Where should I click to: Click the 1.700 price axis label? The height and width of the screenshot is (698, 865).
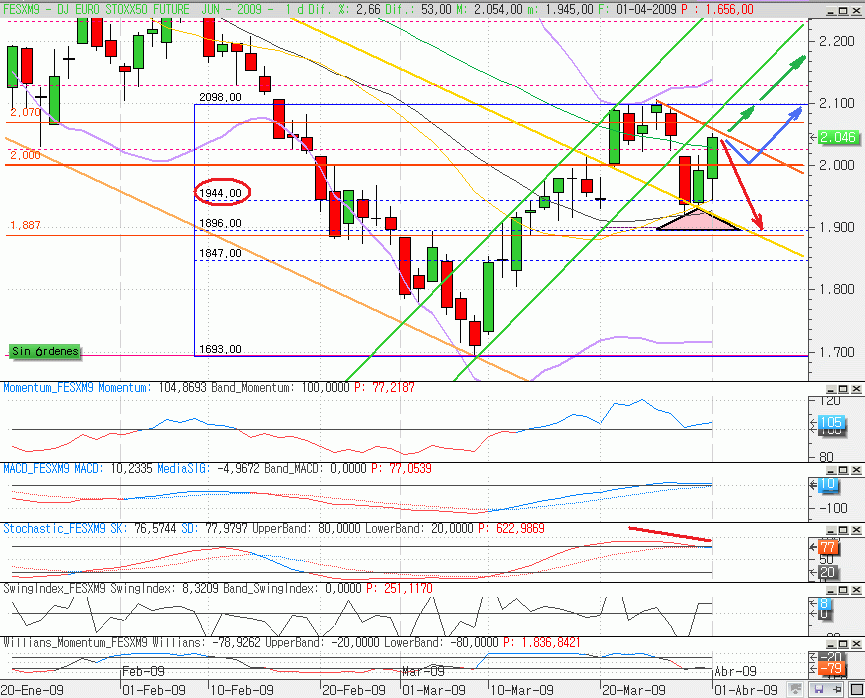[837, 351]
